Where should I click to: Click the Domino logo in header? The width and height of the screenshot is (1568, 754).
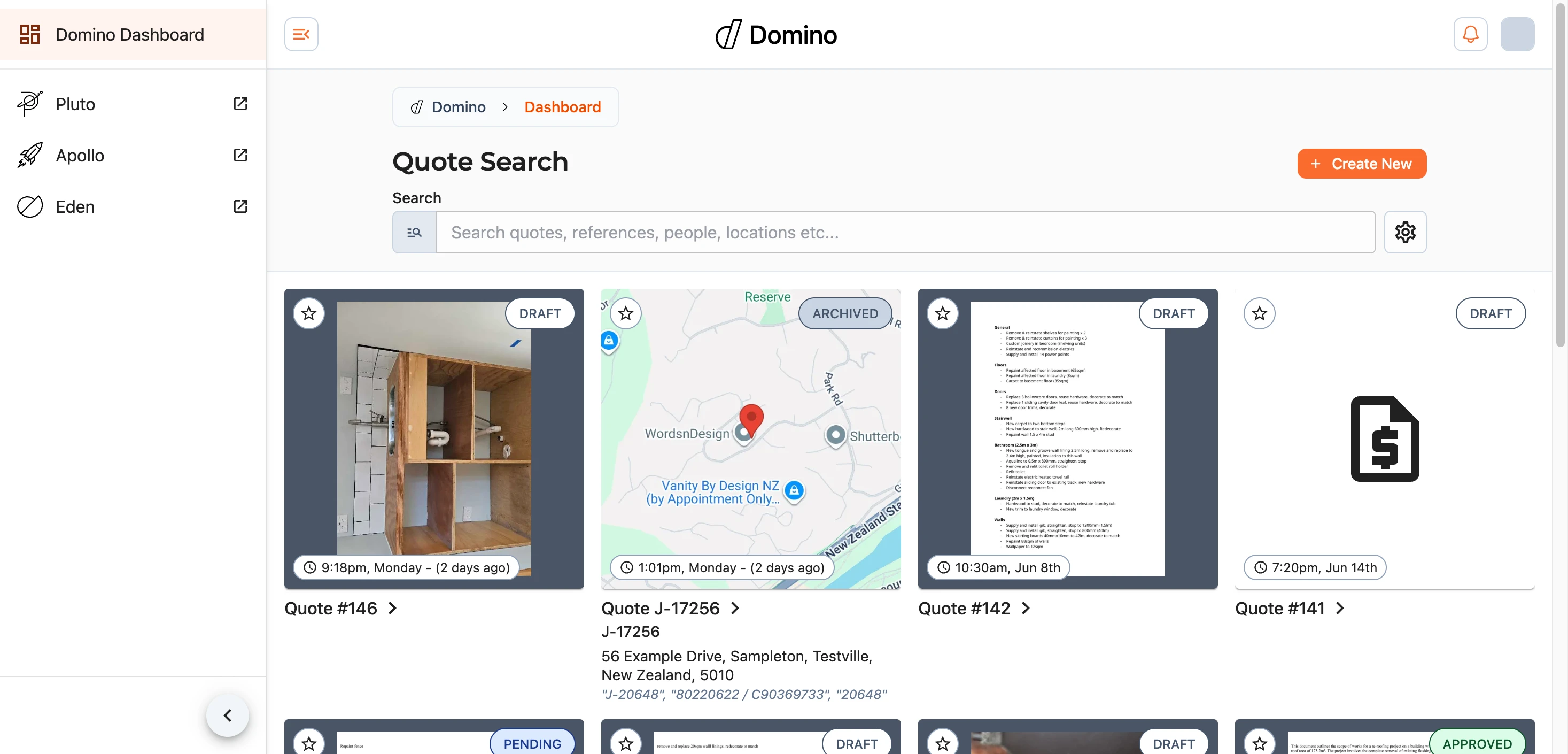[x=776, y=35]
